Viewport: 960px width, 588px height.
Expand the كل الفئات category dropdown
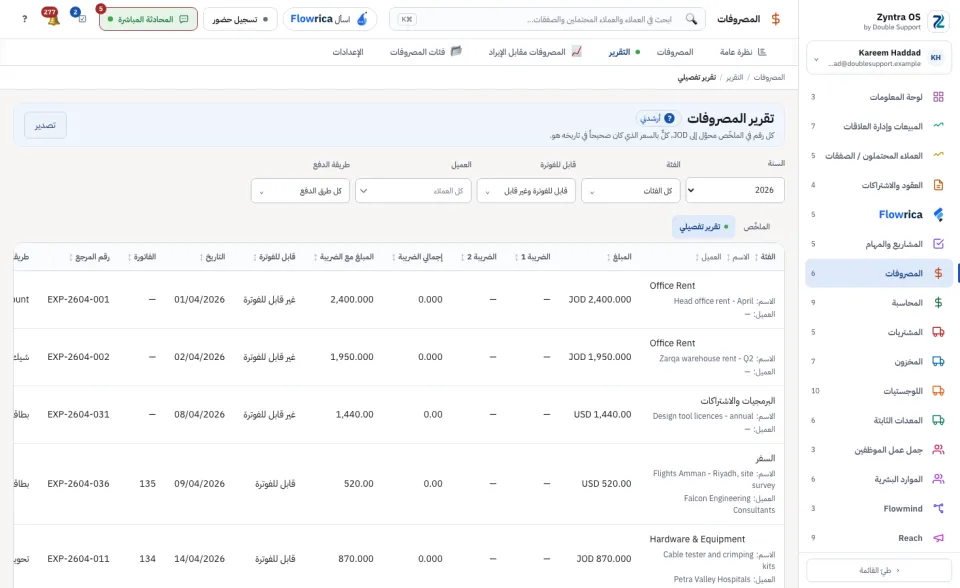click(631, 190)
